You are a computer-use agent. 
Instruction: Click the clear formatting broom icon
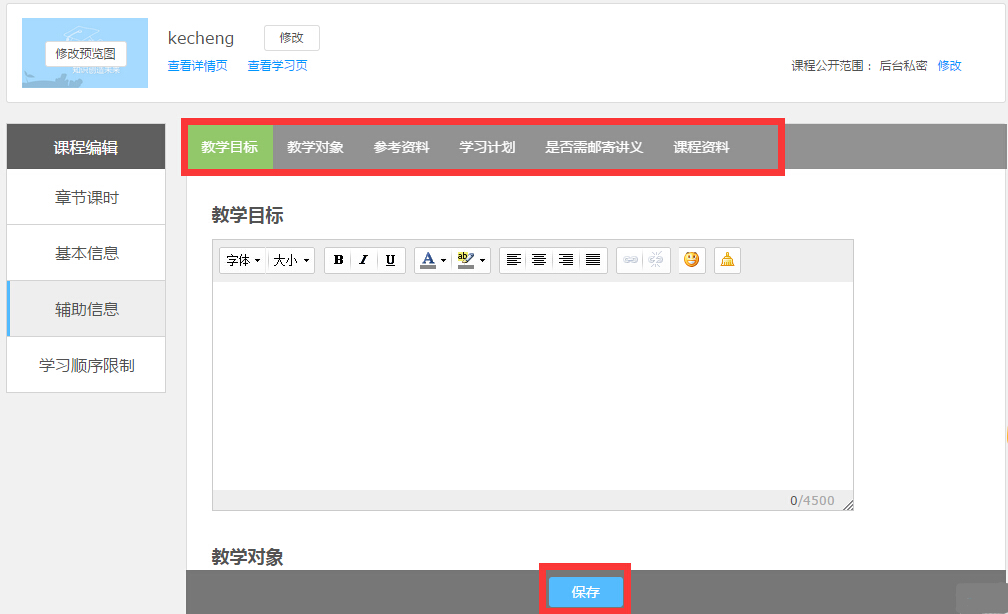coord(727,260)
